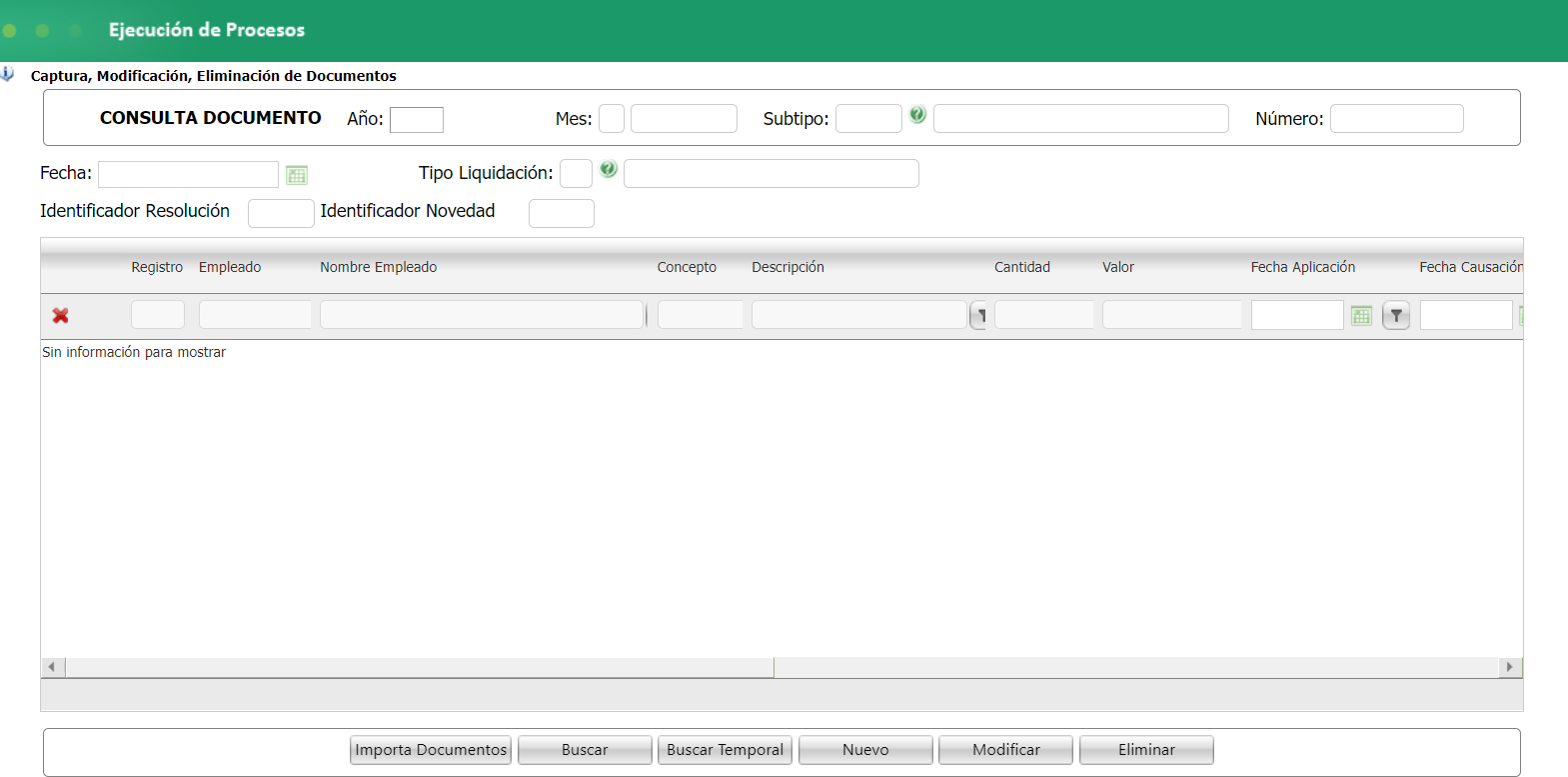Sort by the Valor column header

pyautogui.click(x=1118, y=267)
